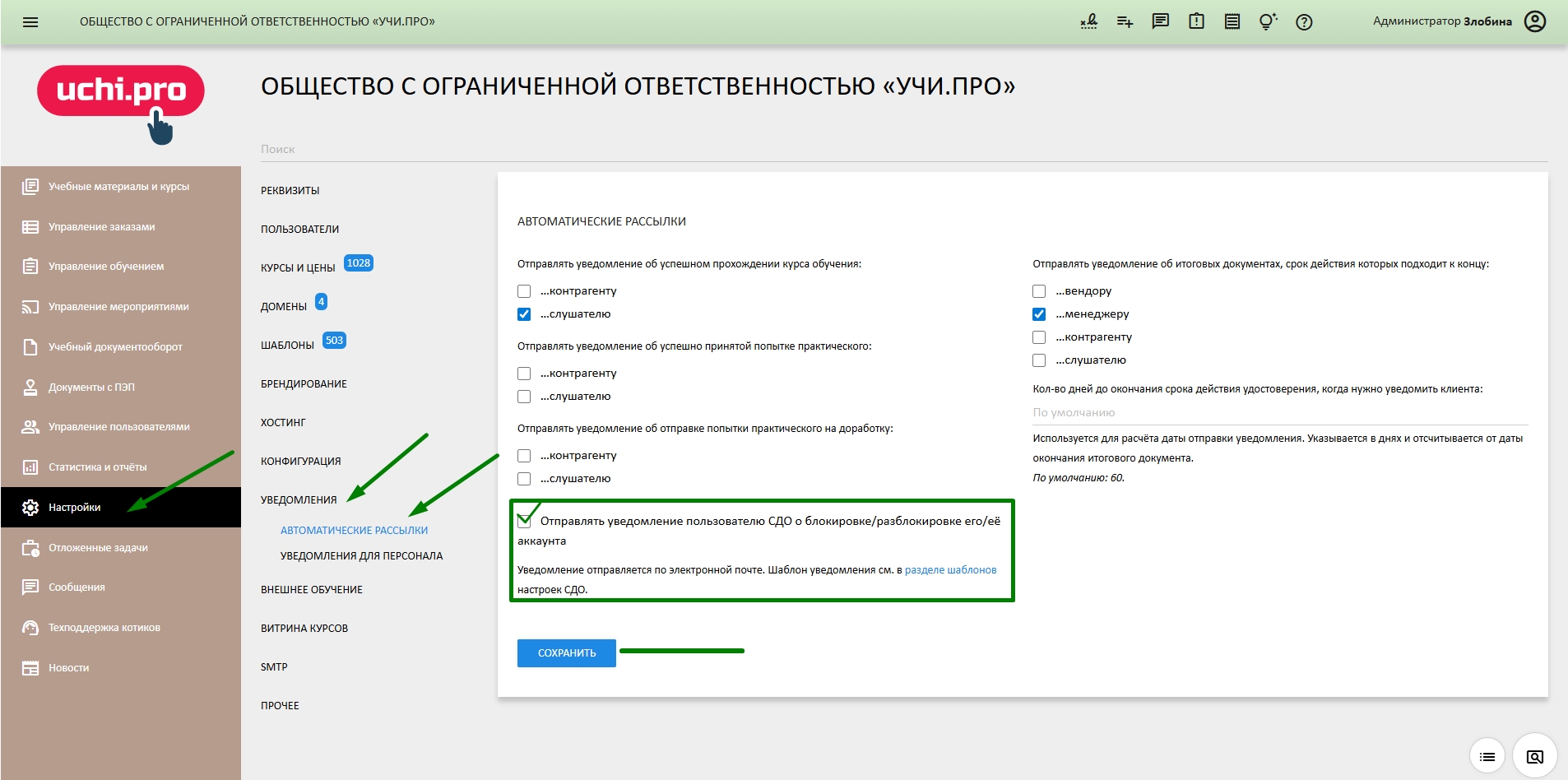This screenshot has width=1568, height=780.
Task: Click the СОХРАНИТЬ button
Action: tap(567, 653)
